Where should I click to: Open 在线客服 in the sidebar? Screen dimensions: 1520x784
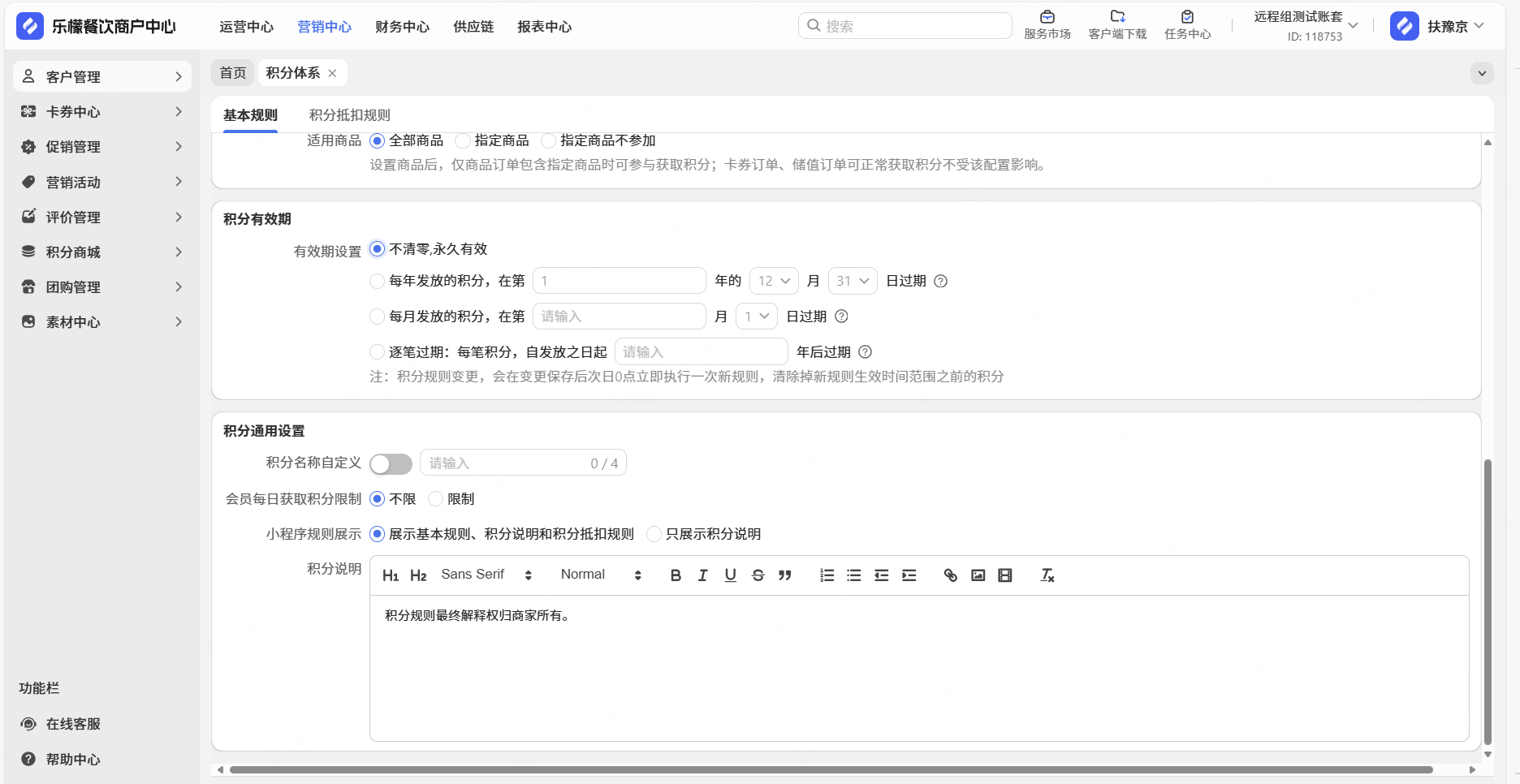(x=73, y=724)
